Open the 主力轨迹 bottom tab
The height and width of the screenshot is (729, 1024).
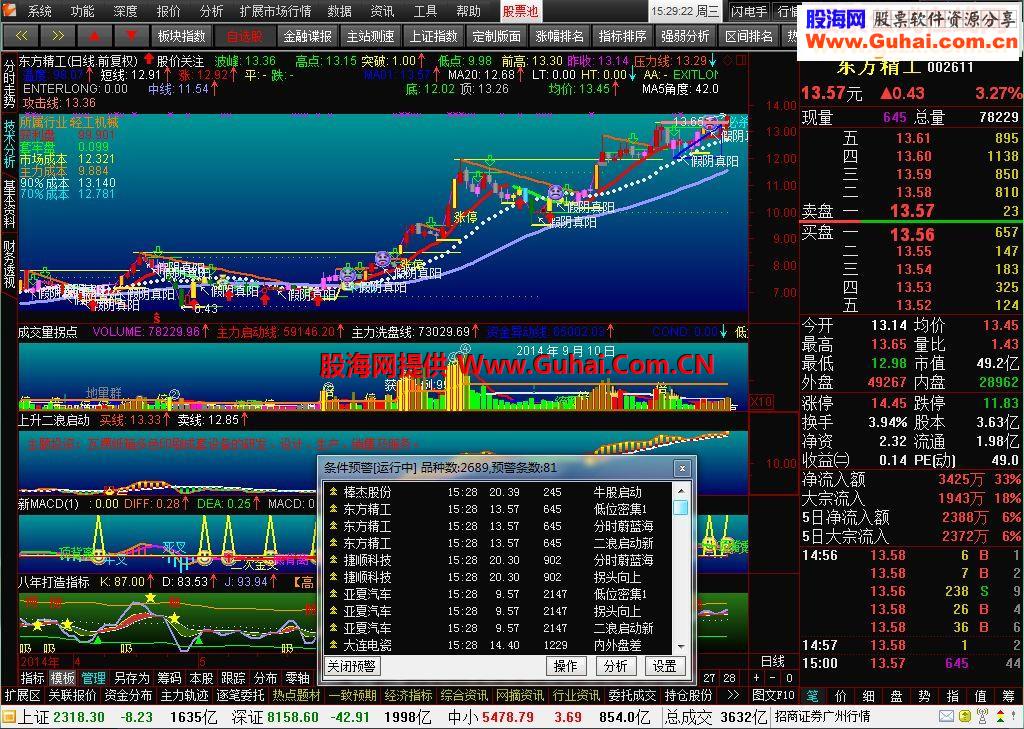(x=185, y=696)
